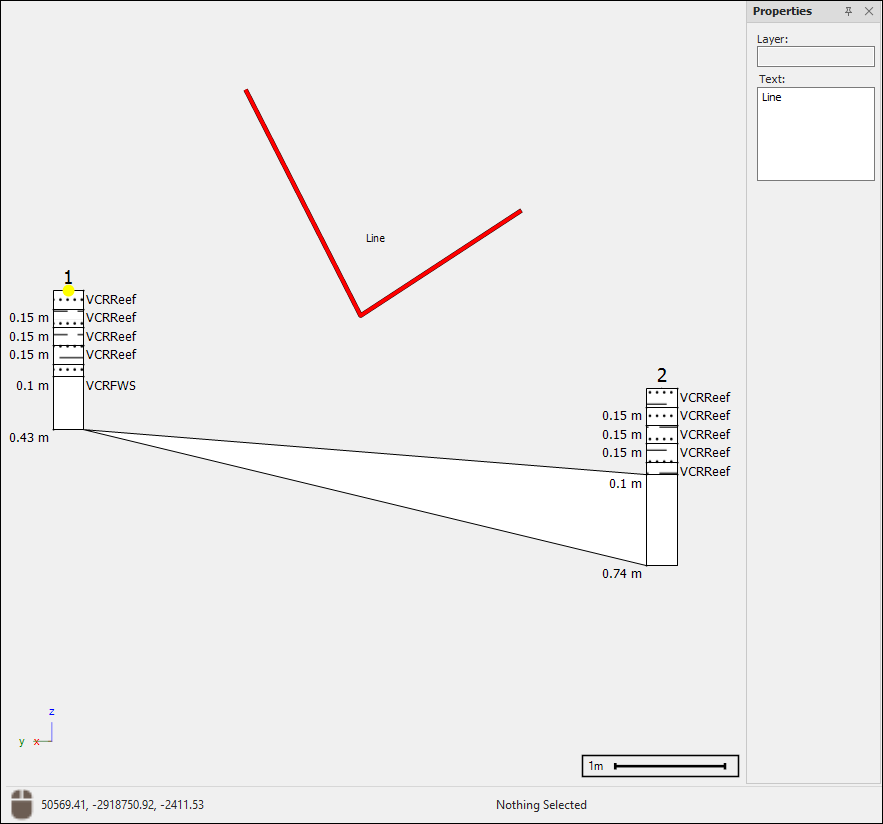
Task: Click the 0.43 m depth label
Action: tap(29, 437)
